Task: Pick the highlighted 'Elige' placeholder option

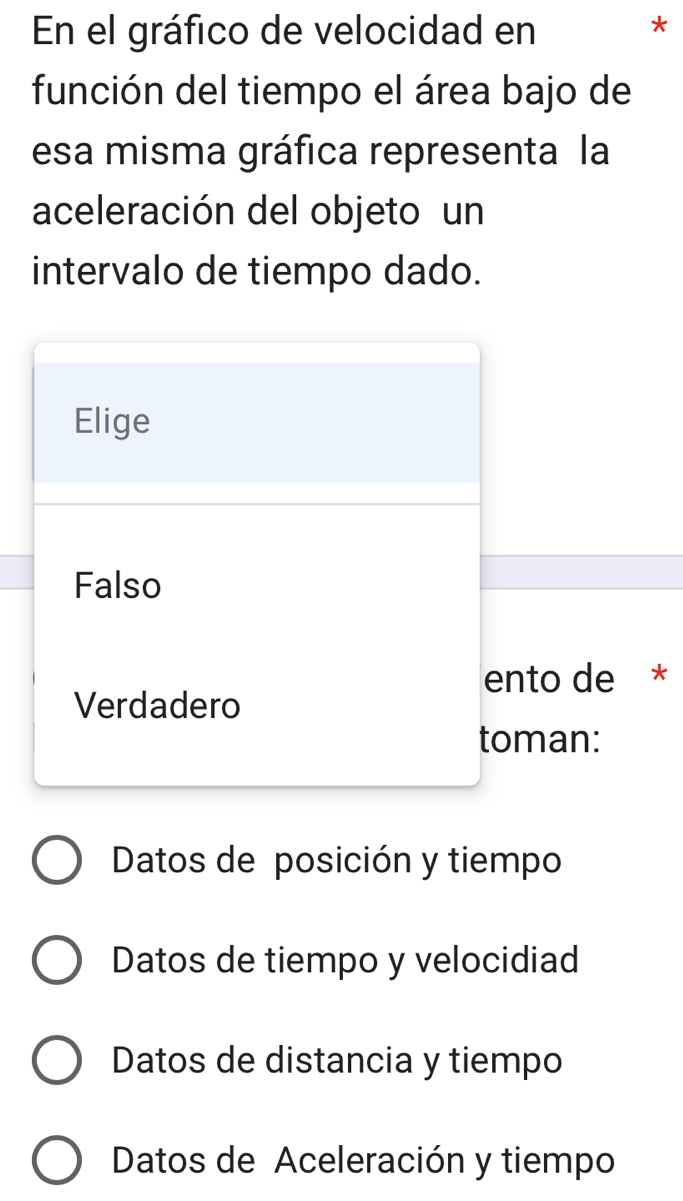Action: pos(112,422)
